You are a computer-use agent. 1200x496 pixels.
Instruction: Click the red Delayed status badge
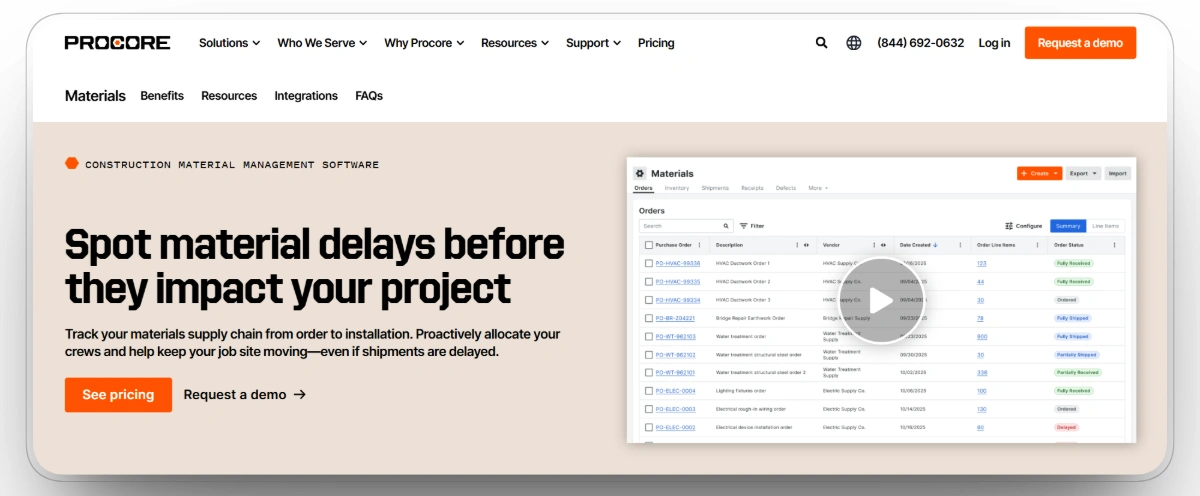pyautogui.click(x=1067, y=427)
